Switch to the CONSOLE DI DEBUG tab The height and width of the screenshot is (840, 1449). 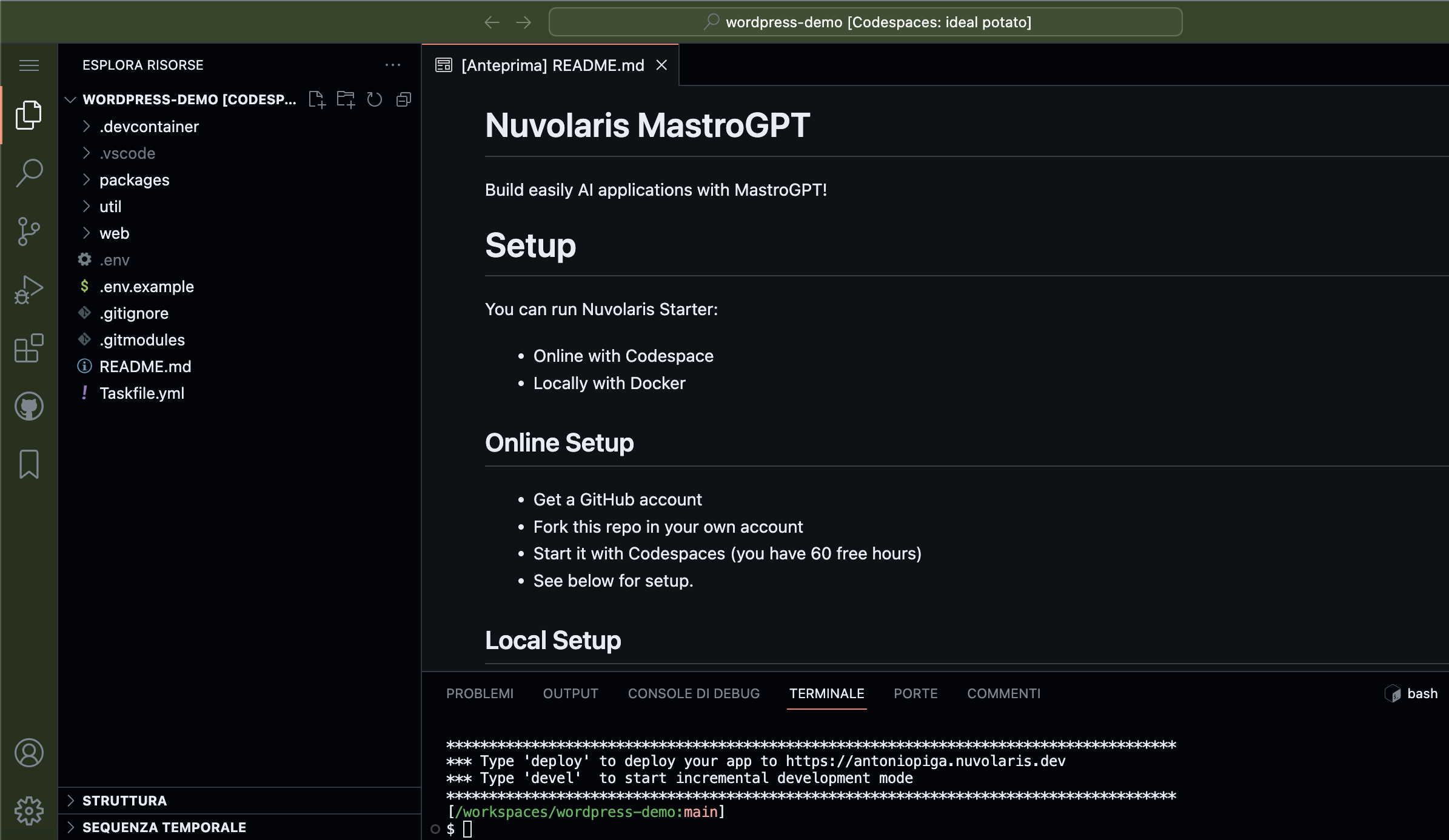(x=694, y=693)
